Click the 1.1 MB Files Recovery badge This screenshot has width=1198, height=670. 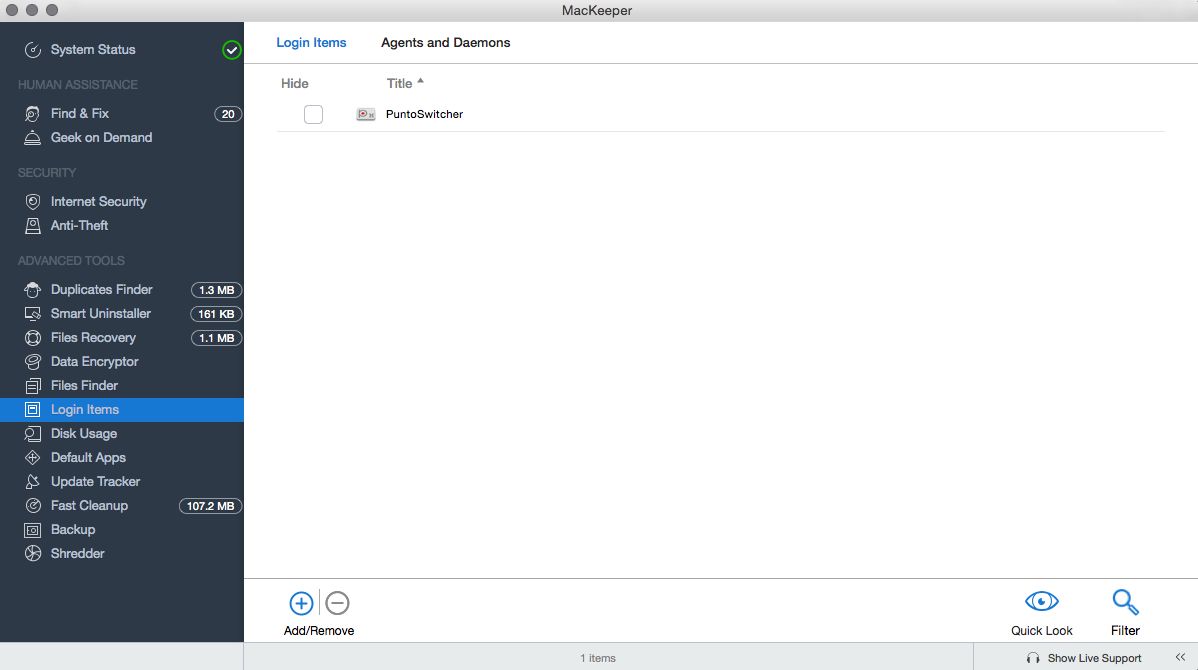216,338
